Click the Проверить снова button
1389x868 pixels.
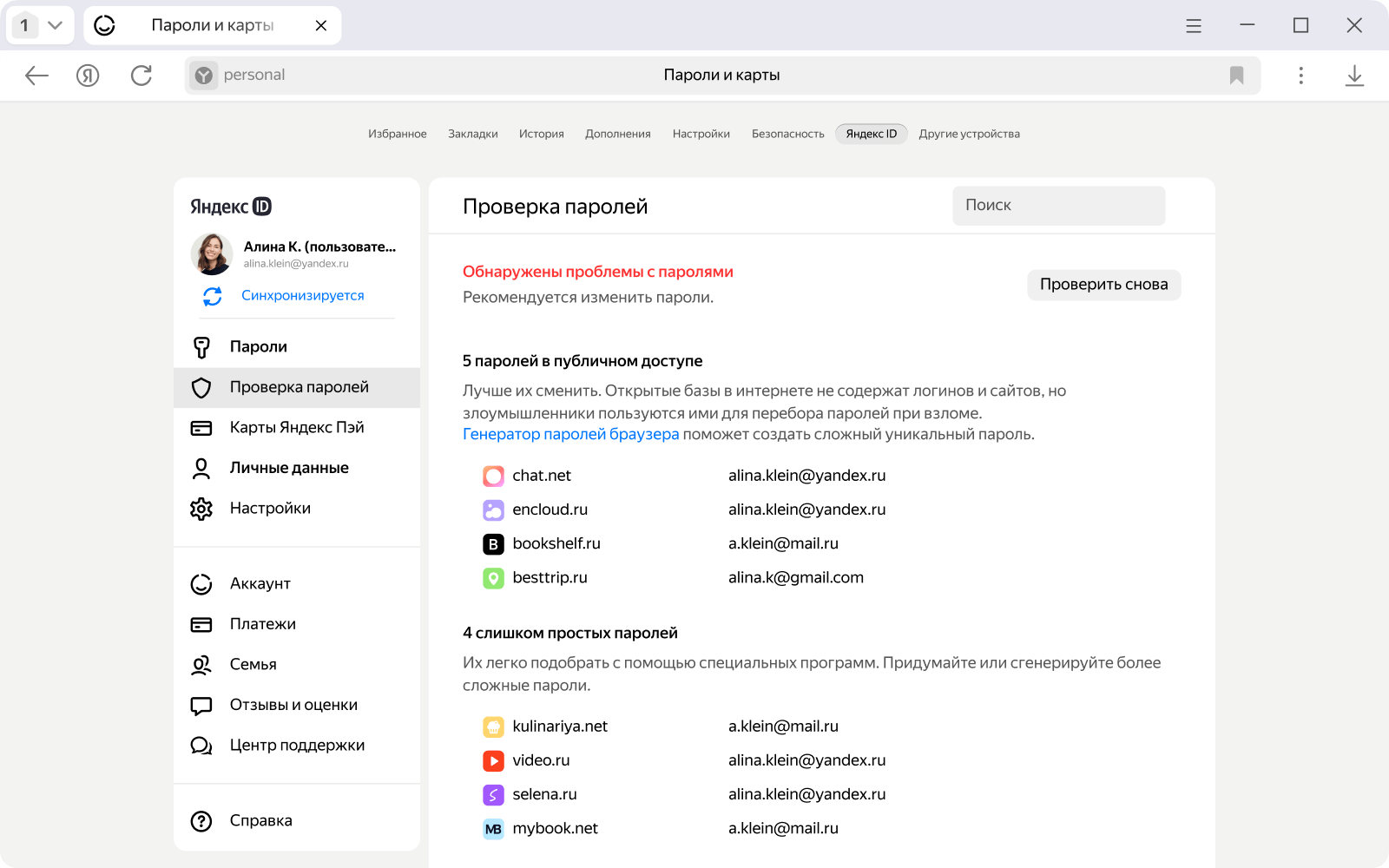click(1104, 285)
